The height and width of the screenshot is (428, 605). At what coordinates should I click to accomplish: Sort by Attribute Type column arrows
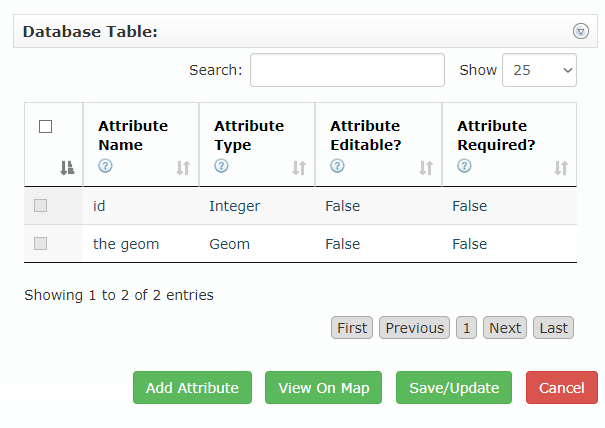coord(299,168)
